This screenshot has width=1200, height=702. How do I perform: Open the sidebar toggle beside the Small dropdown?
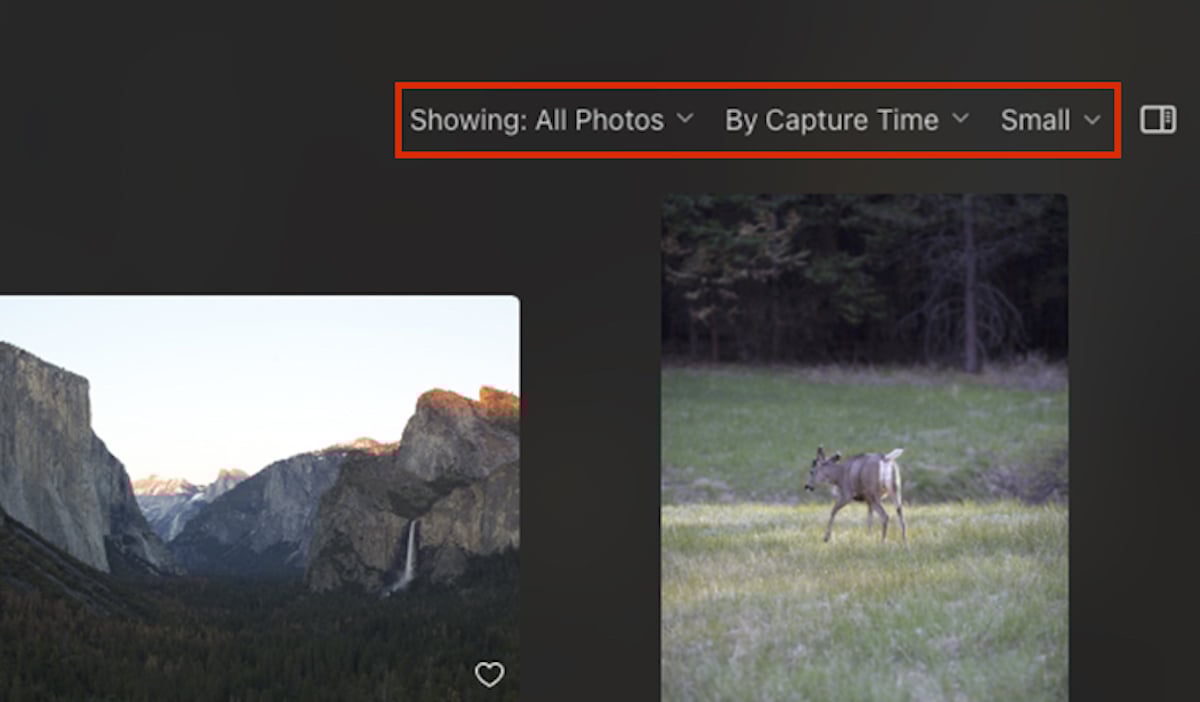[x=1158, y=119]
